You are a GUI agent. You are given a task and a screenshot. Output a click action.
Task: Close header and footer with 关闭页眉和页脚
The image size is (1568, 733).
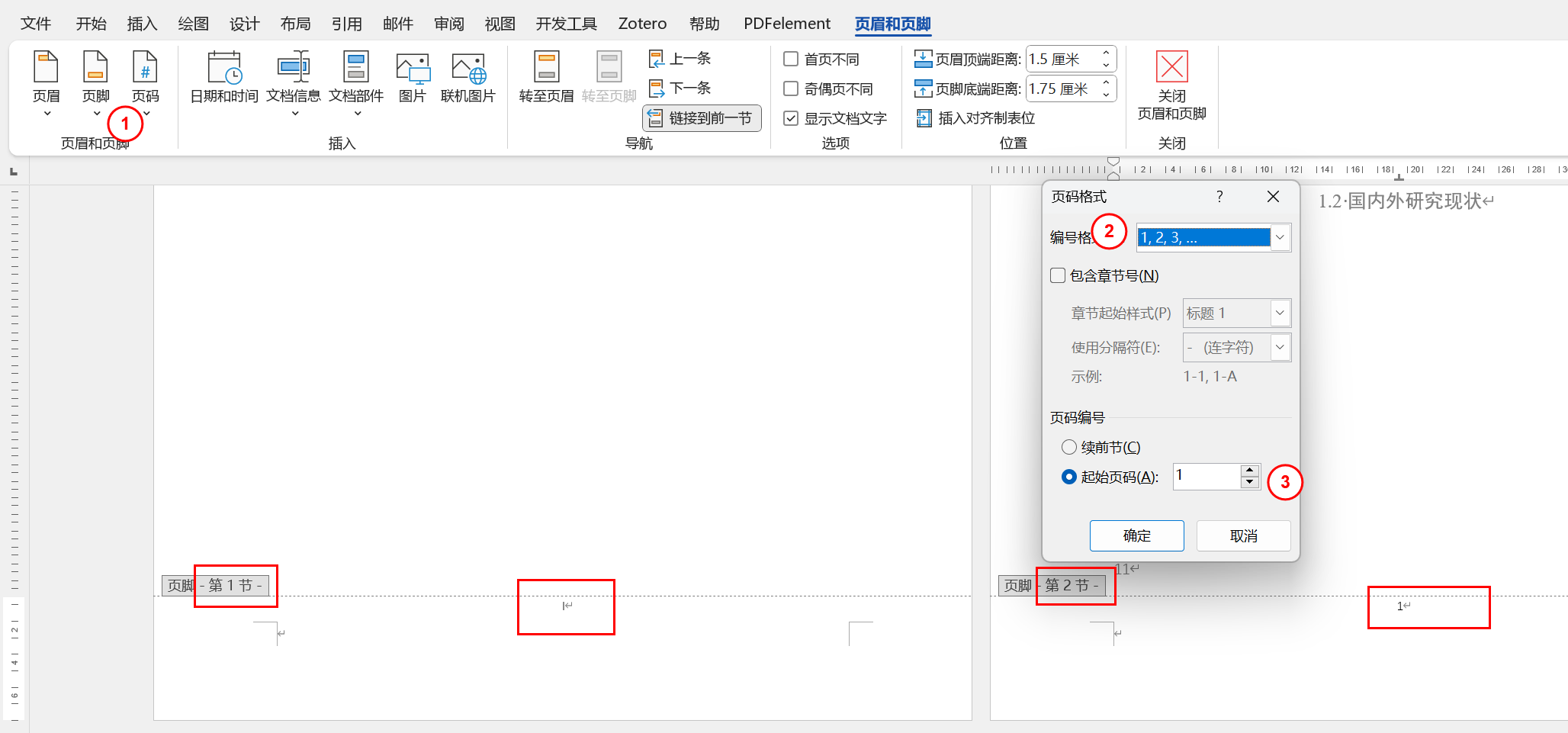click(1172, 86)
